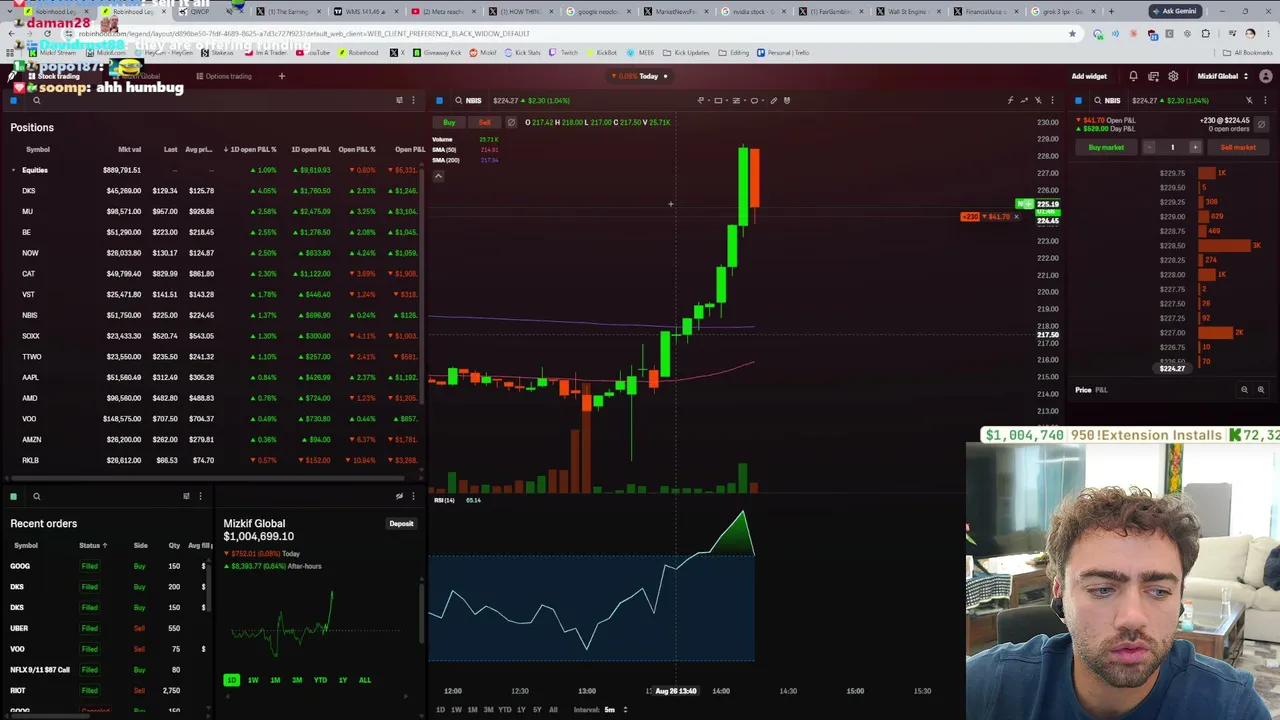Viewport: 1280px width, 720px height.
Task: Select the ellipse drawing tool on chart
Action: [754, 100]
